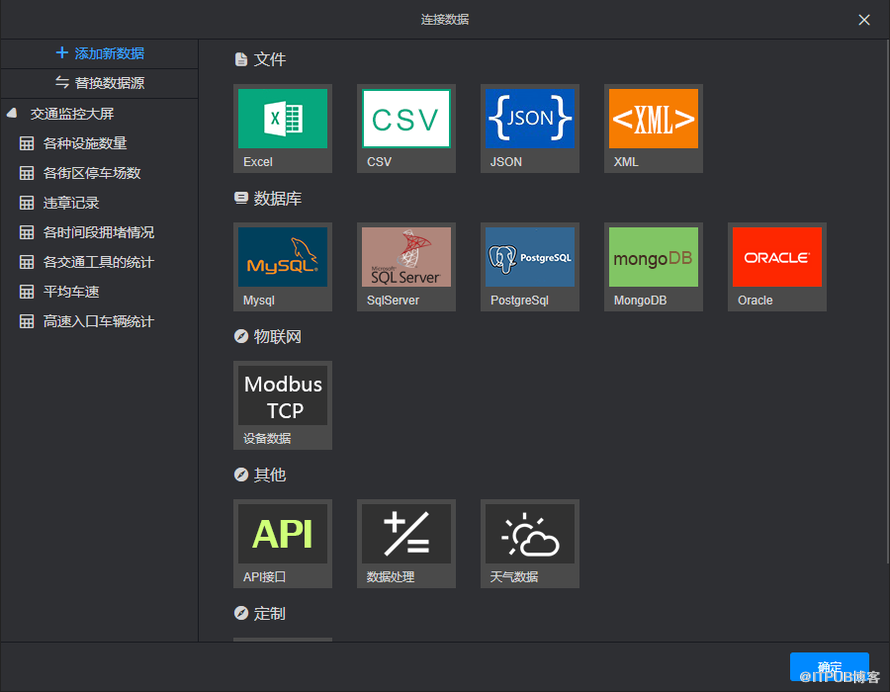Click 添加新数据 to add new data
Screen dimensions: 890x692
[x=100, y=53]
